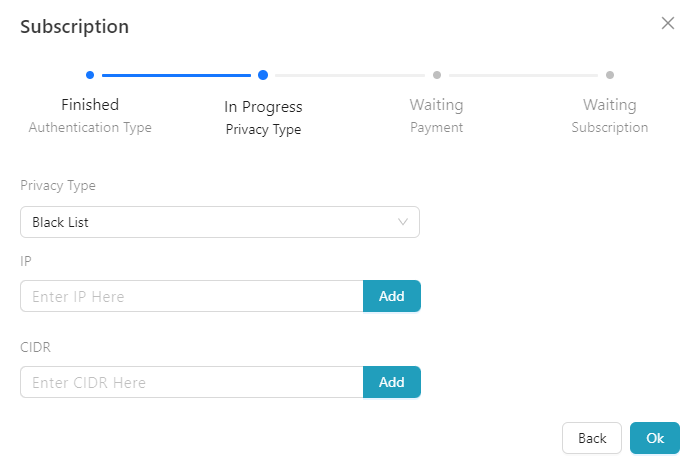Focus the Enter CIDR Here field
Viewport: 692px width, 459px height.
click(x=191, y=382)
